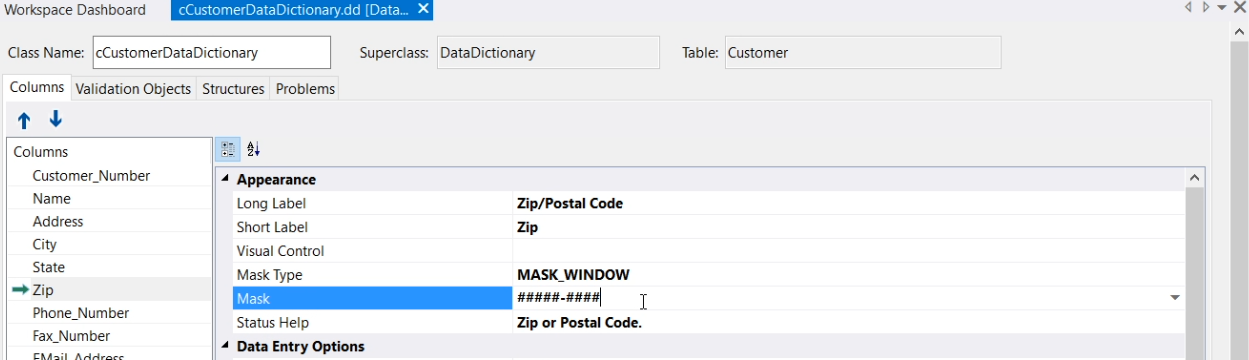Select the State column
This screenshot has width=1249, height=360.
coord(49,268)
